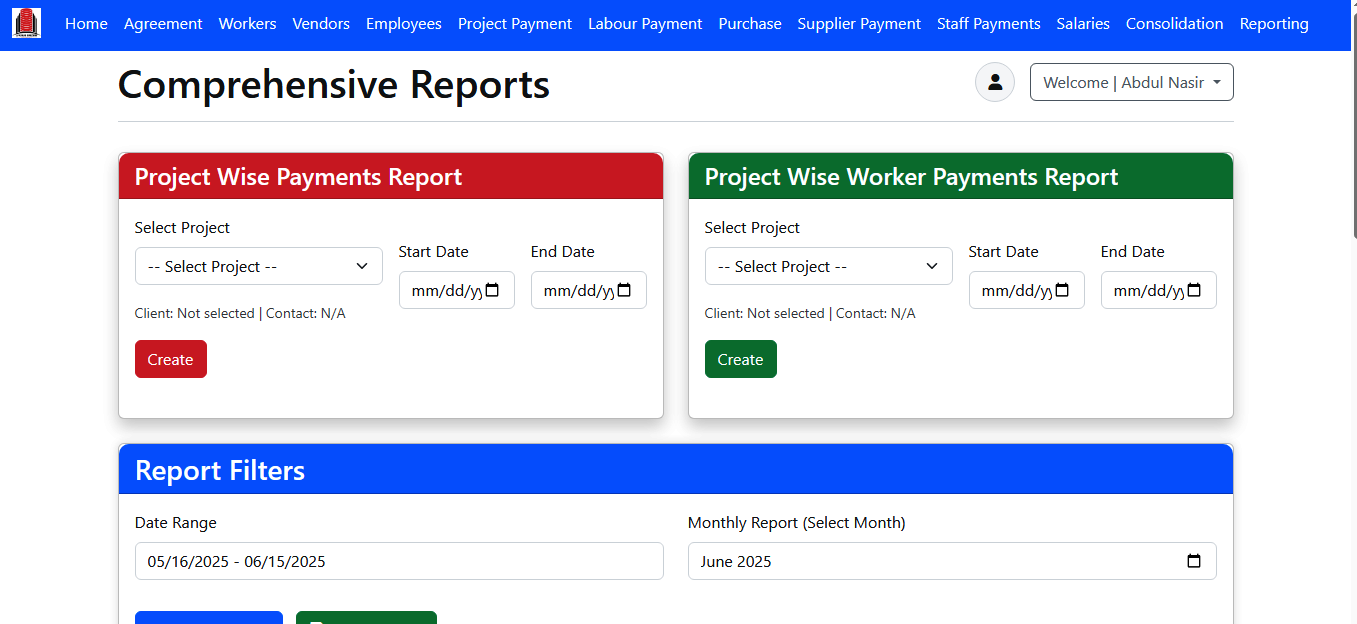Viewport: 1357px width, 624px height.
Task: Open Select Project dropdown in Payments Report
Action: tap(258, 266)
